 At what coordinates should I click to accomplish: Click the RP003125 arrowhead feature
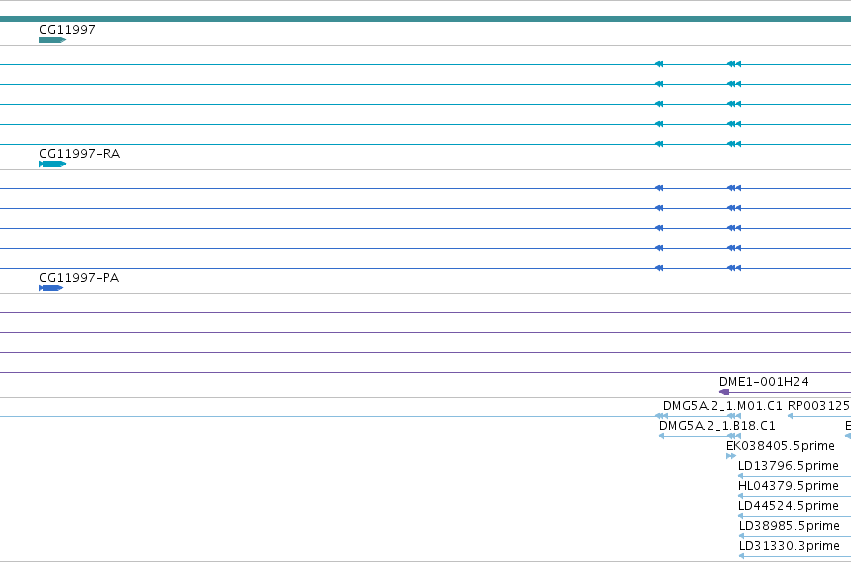(790, 416)
